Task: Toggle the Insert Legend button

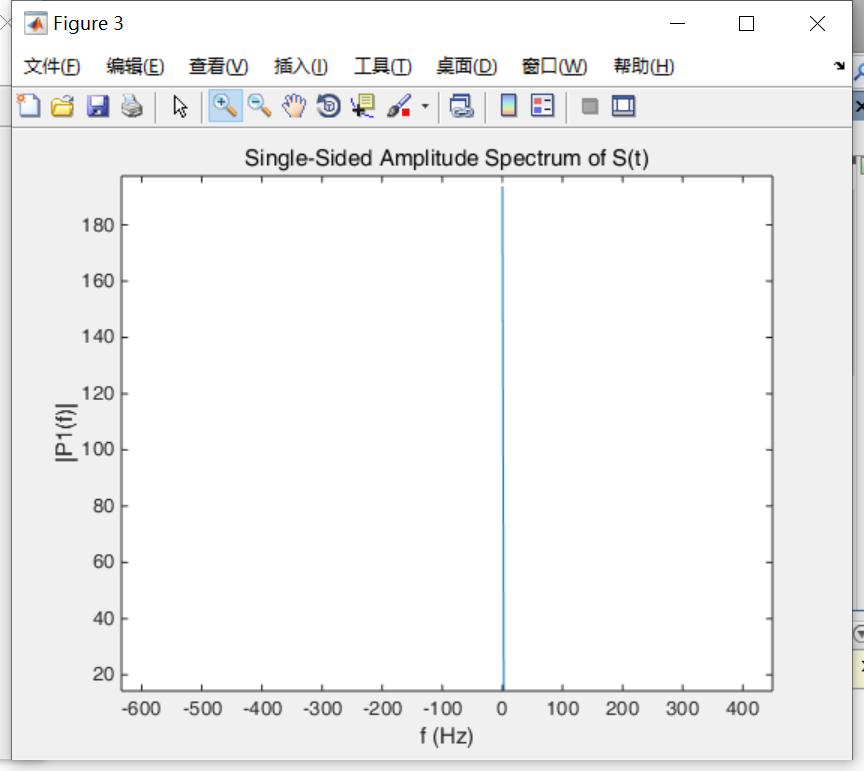Action: click(543, 106)
